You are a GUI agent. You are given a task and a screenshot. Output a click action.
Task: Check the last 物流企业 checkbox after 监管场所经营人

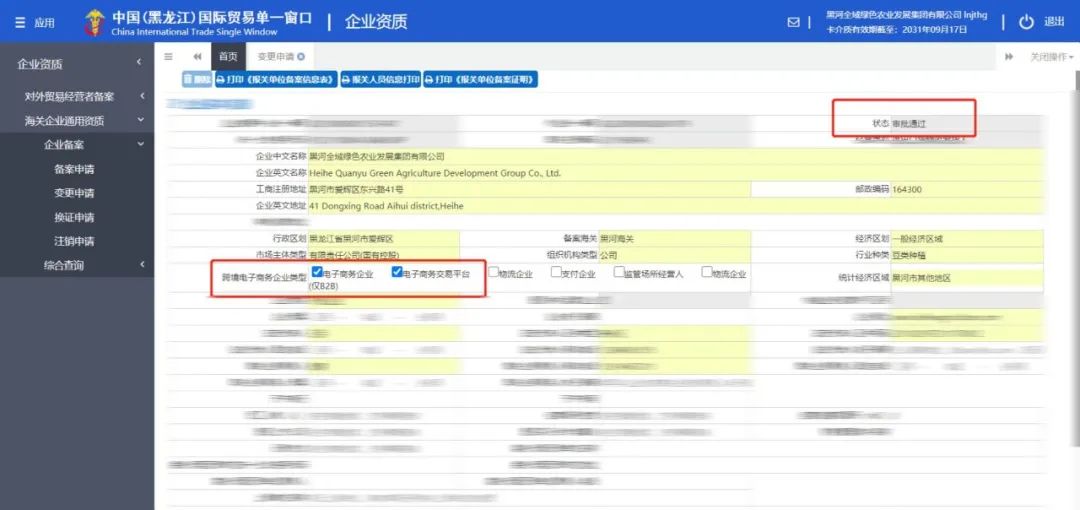pyautogui.click(x=707, y=272)
